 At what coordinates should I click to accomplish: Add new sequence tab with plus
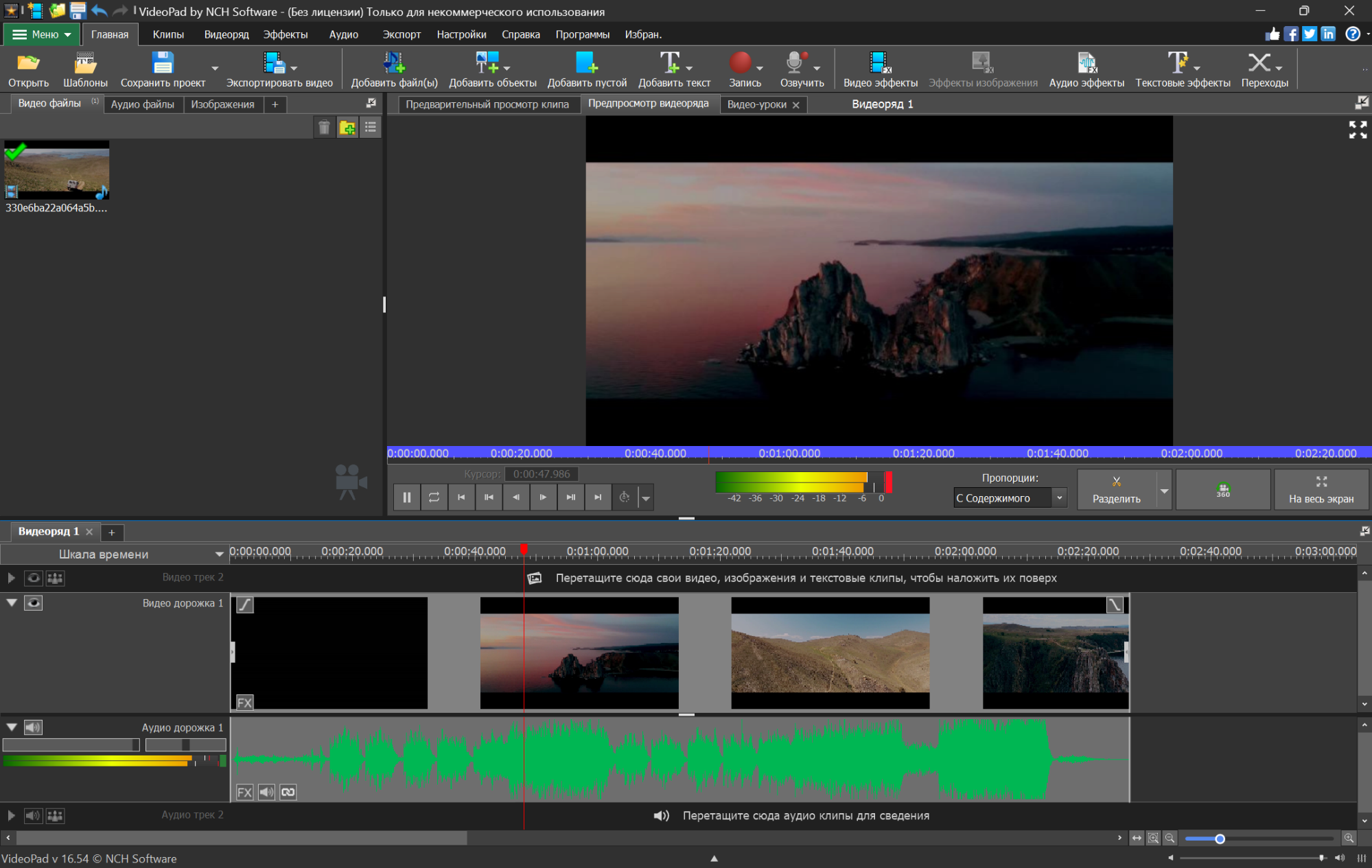point(111,532)
